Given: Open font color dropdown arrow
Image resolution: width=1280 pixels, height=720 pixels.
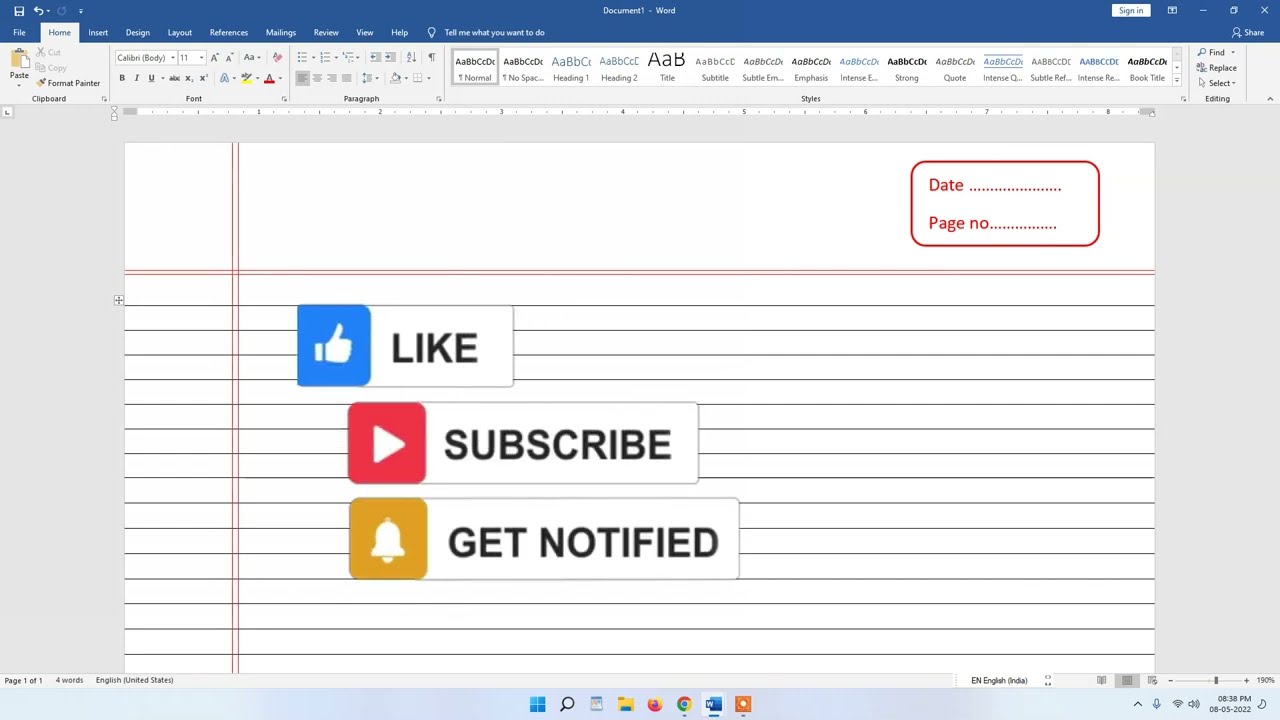Looking at the screenshot, I should point(279,78).
